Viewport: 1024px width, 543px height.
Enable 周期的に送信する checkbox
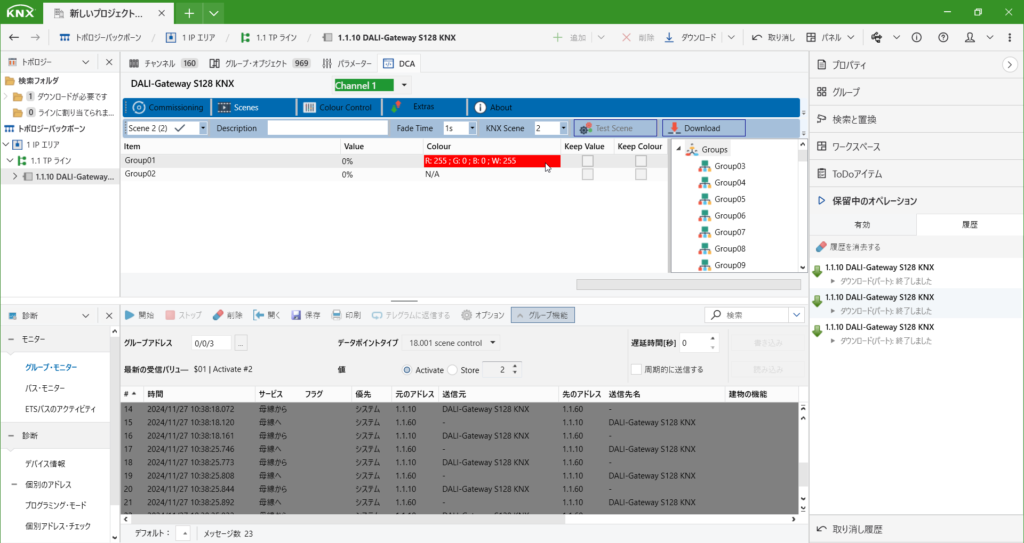coord(636,369)
